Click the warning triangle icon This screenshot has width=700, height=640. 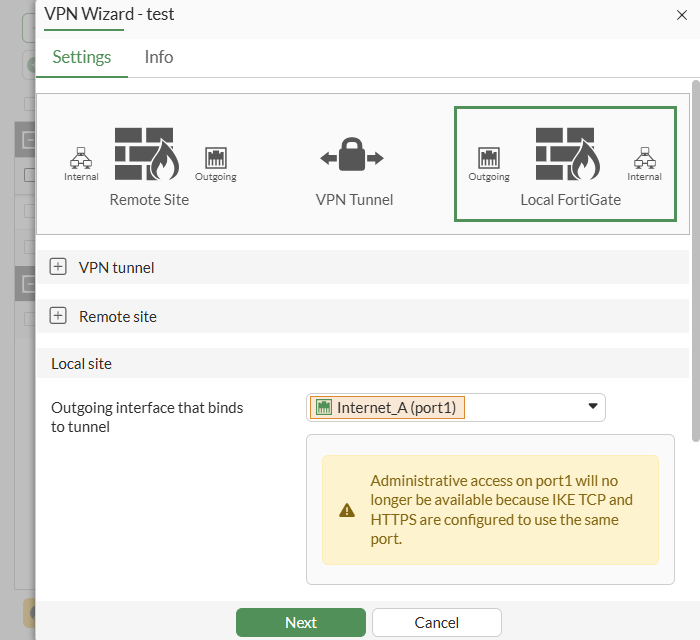(347, 510)
